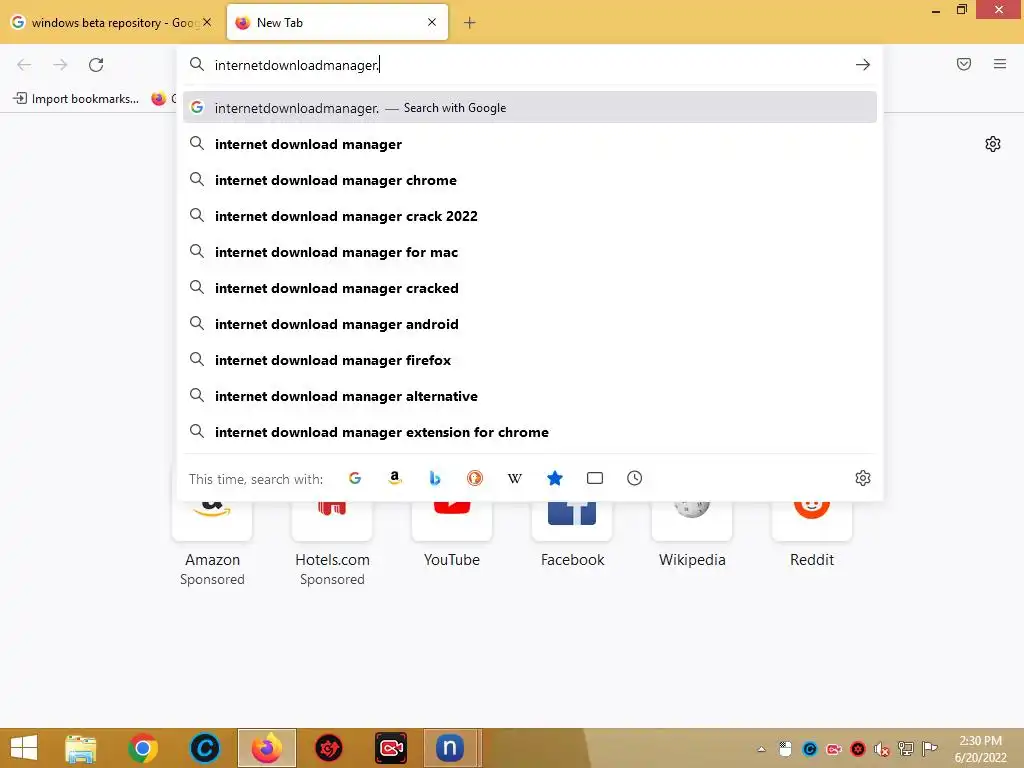Open the clock showing 2:30 PM
Image resolution: width=1024 pixels, height=768 pixels.
pos(980,749)
